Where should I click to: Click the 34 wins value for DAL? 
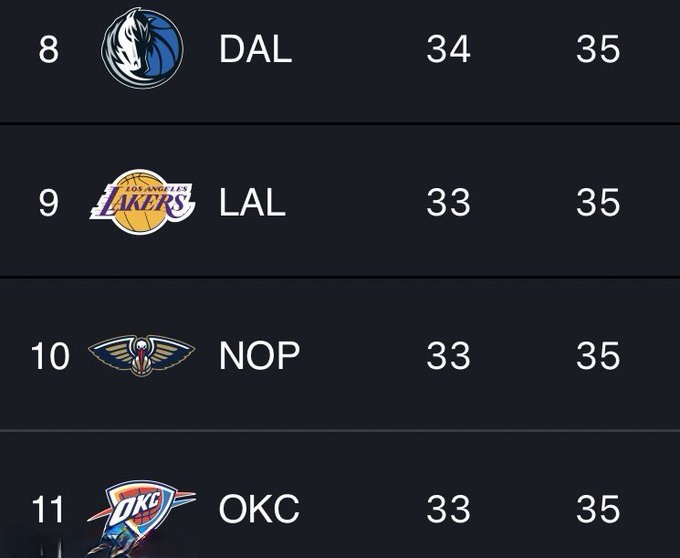[x=448, y=49]
